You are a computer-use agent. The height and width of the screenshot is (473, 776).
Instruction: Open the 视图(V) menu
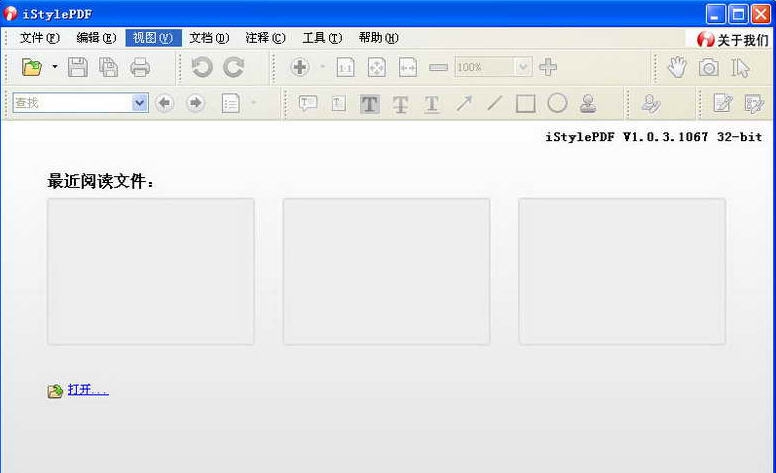coord(153,38)
